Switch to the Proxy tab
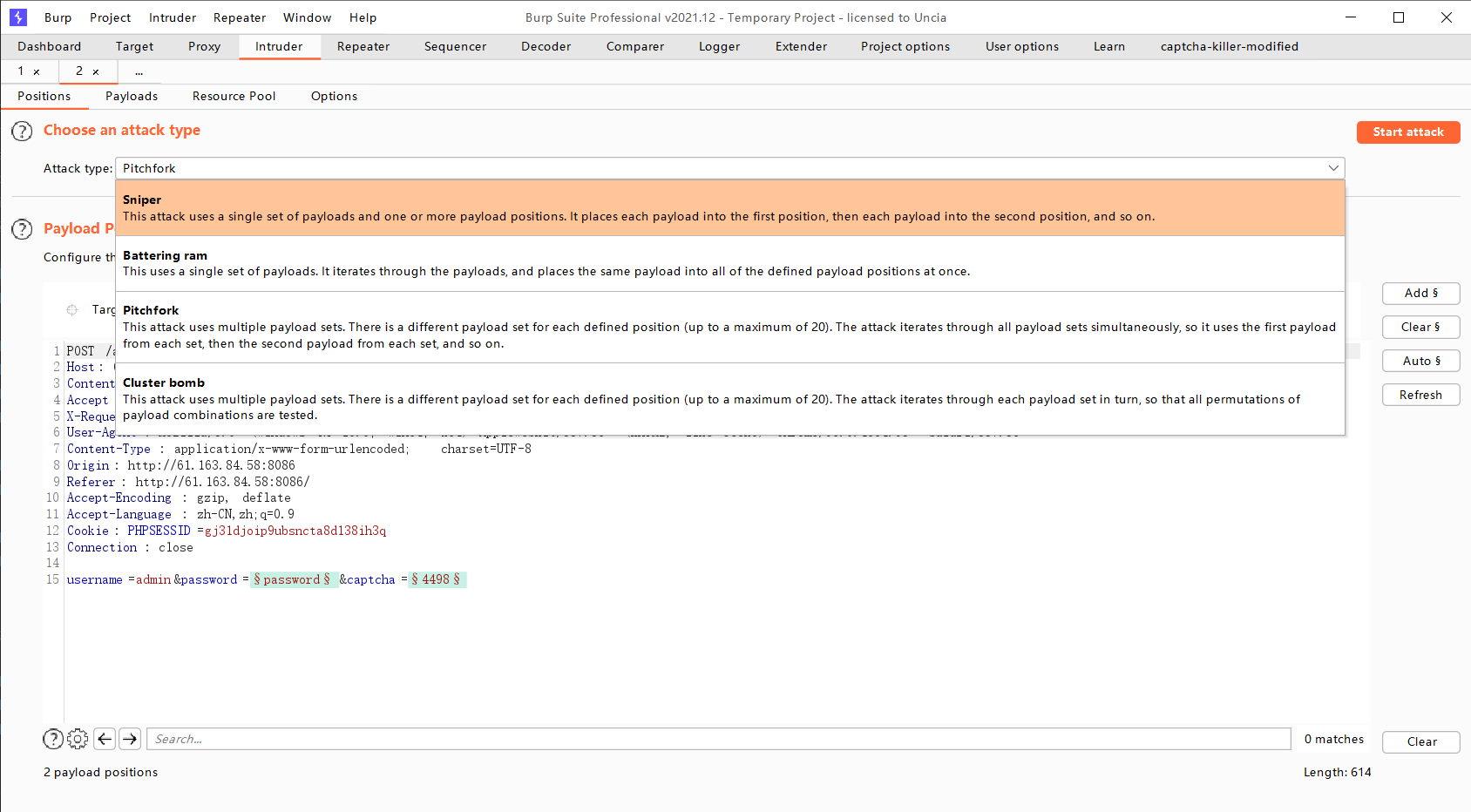Viewport: 1471px width, 812px height. [205, 46]
